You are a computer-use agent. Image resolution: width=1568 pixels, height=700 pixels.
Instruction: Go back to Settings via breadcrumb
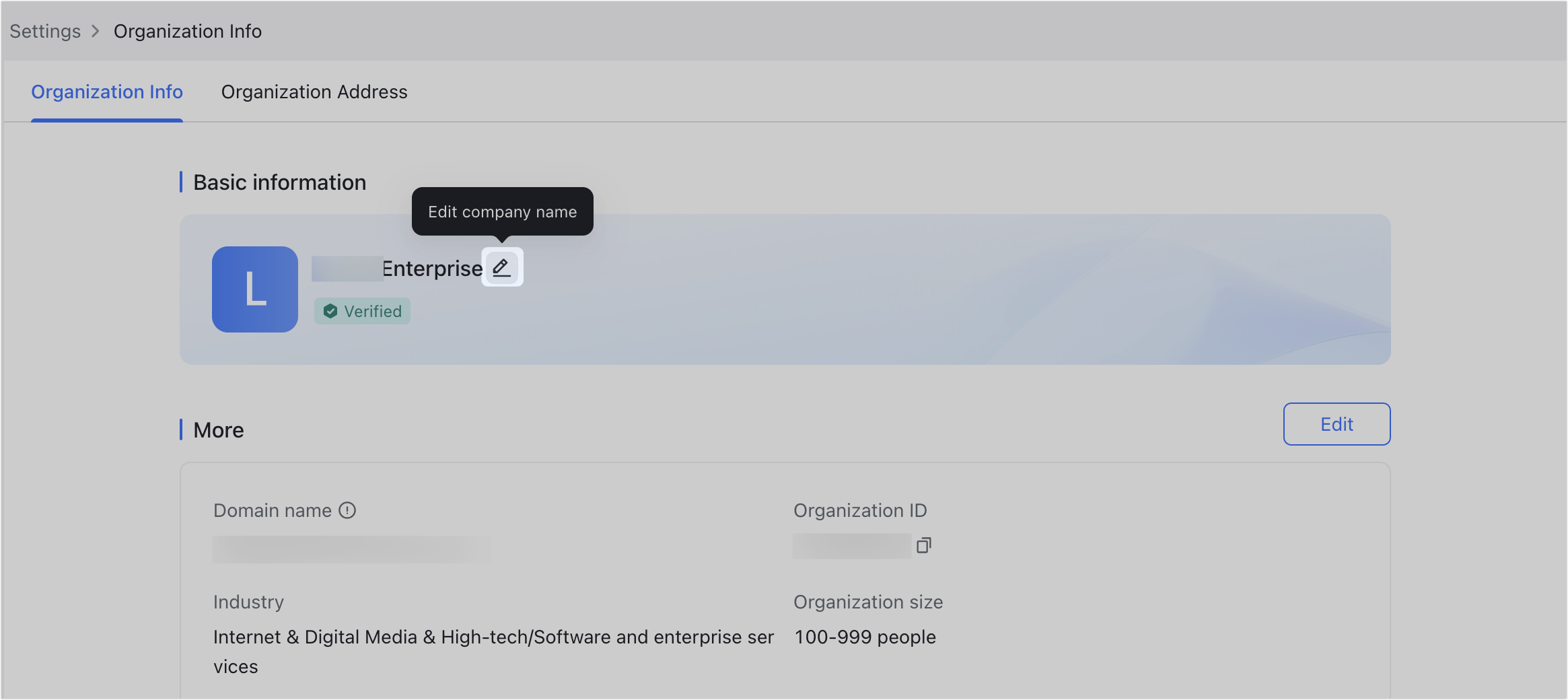click(x=45, y=32)
